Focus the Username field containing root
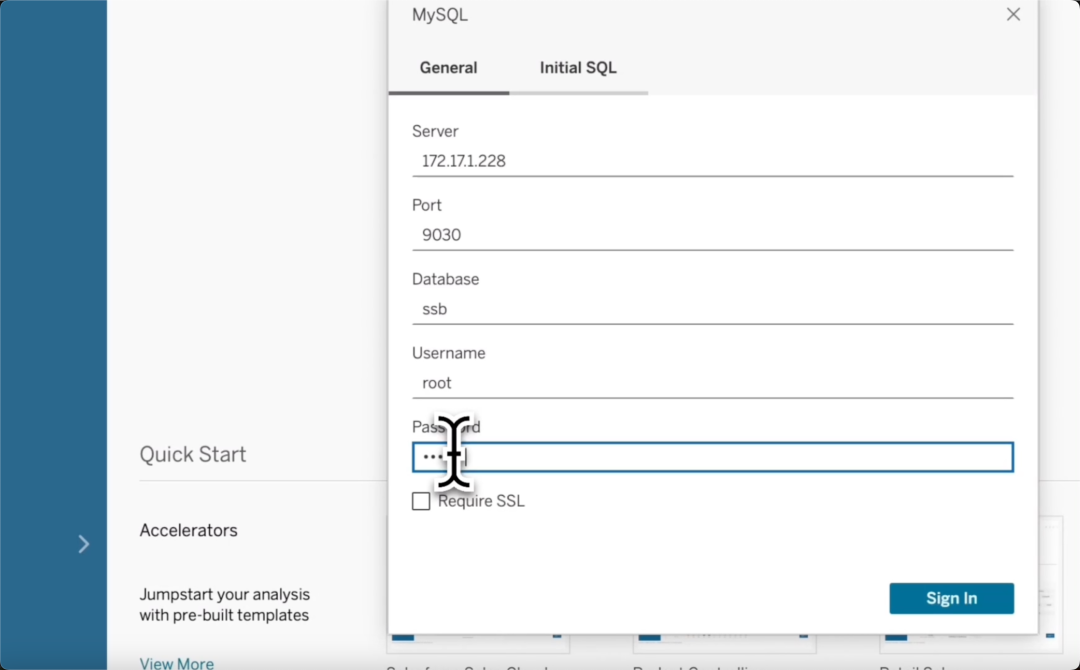 click(712, 384)
